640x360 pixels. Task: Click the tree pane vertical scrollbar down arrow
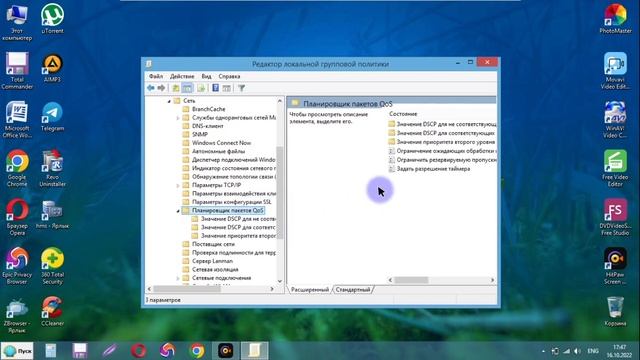280,281
